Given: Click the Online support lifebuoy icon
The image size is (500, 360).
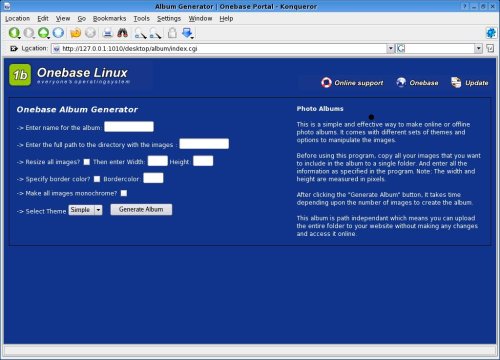Looking at the screenshot, I should (x=326, y=82).
